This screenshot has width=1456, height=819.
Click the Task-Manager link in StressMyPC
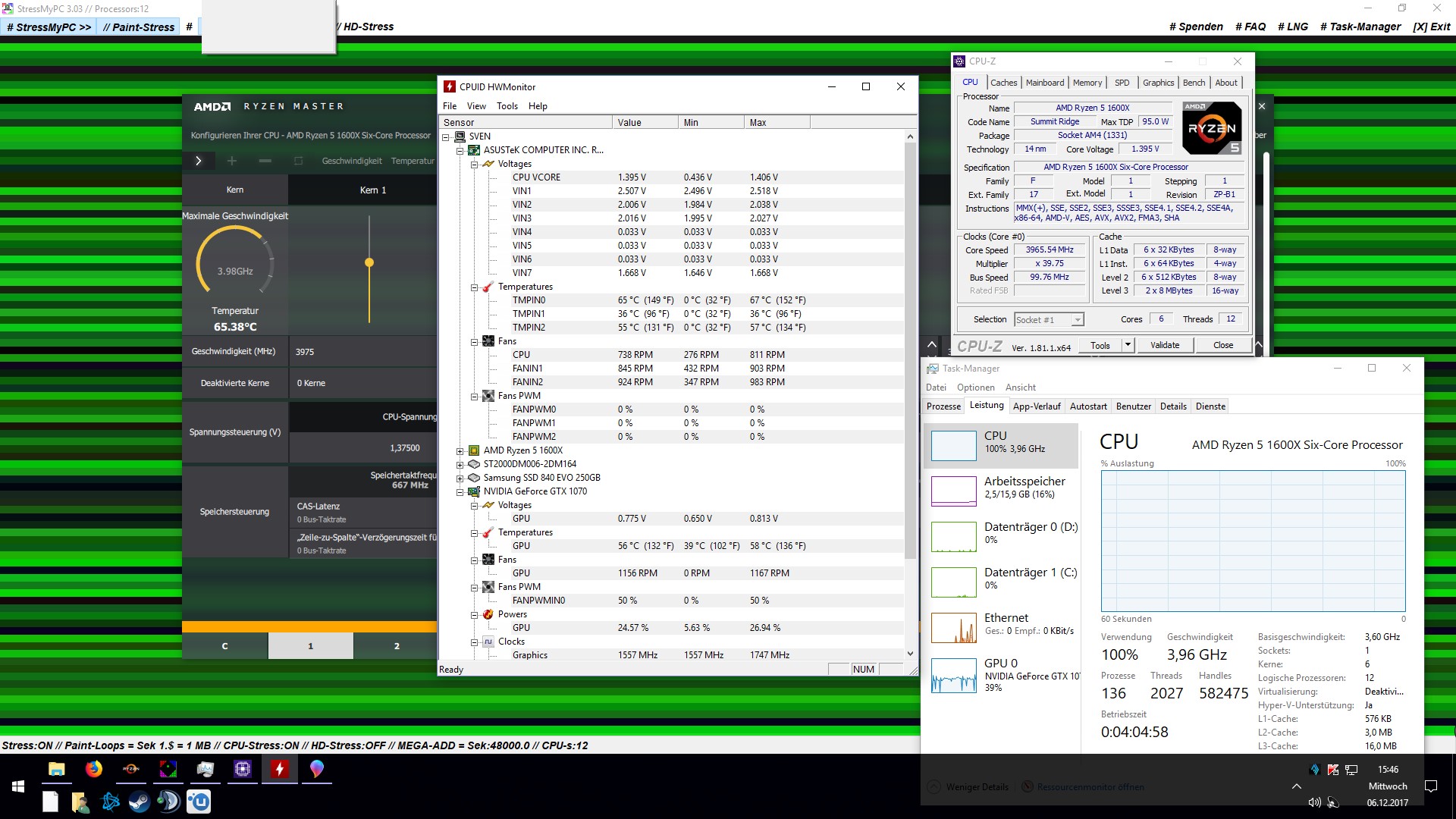(x=1360, y=27)
